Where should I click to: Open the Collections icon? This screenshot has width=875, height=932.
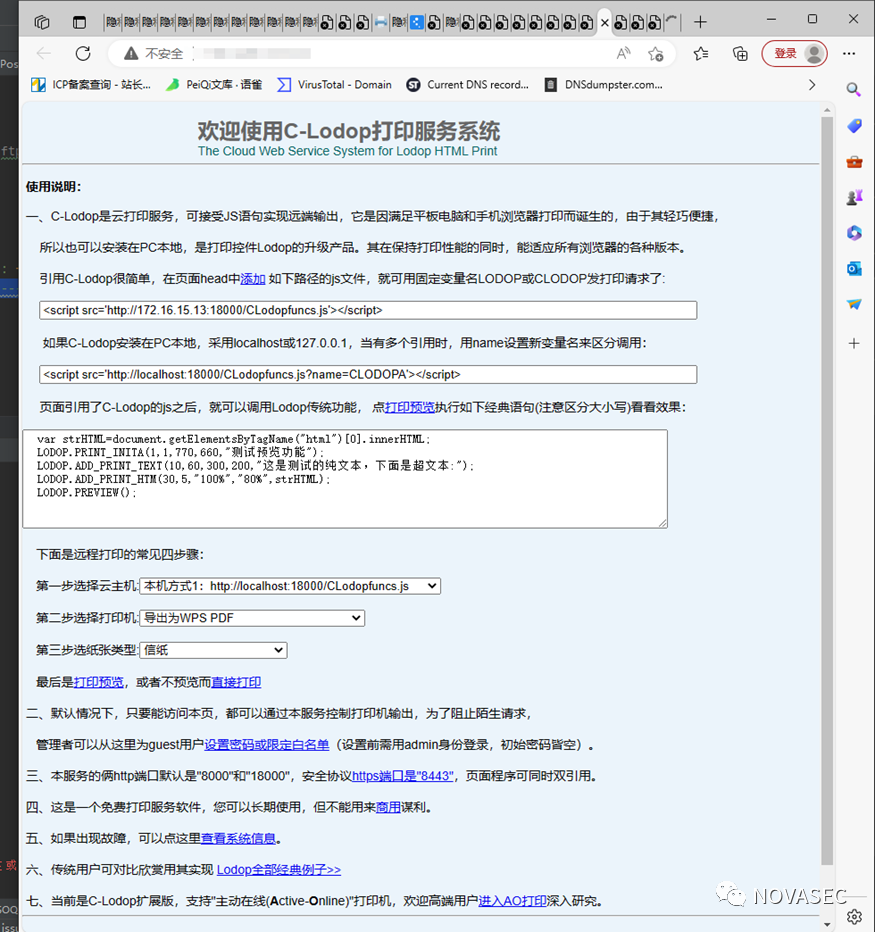tap(740, 53)
